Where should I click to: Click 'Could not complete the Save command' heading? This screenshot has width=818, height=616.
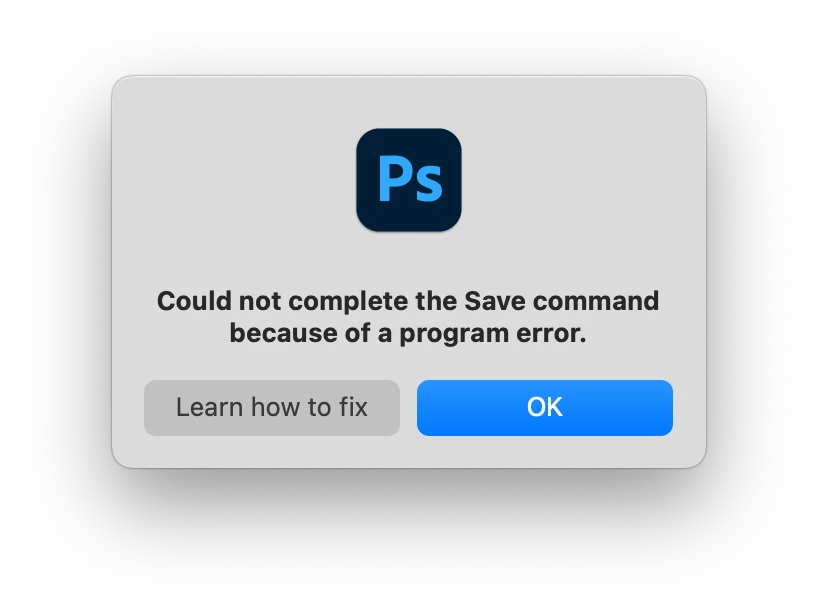point(408,301)
